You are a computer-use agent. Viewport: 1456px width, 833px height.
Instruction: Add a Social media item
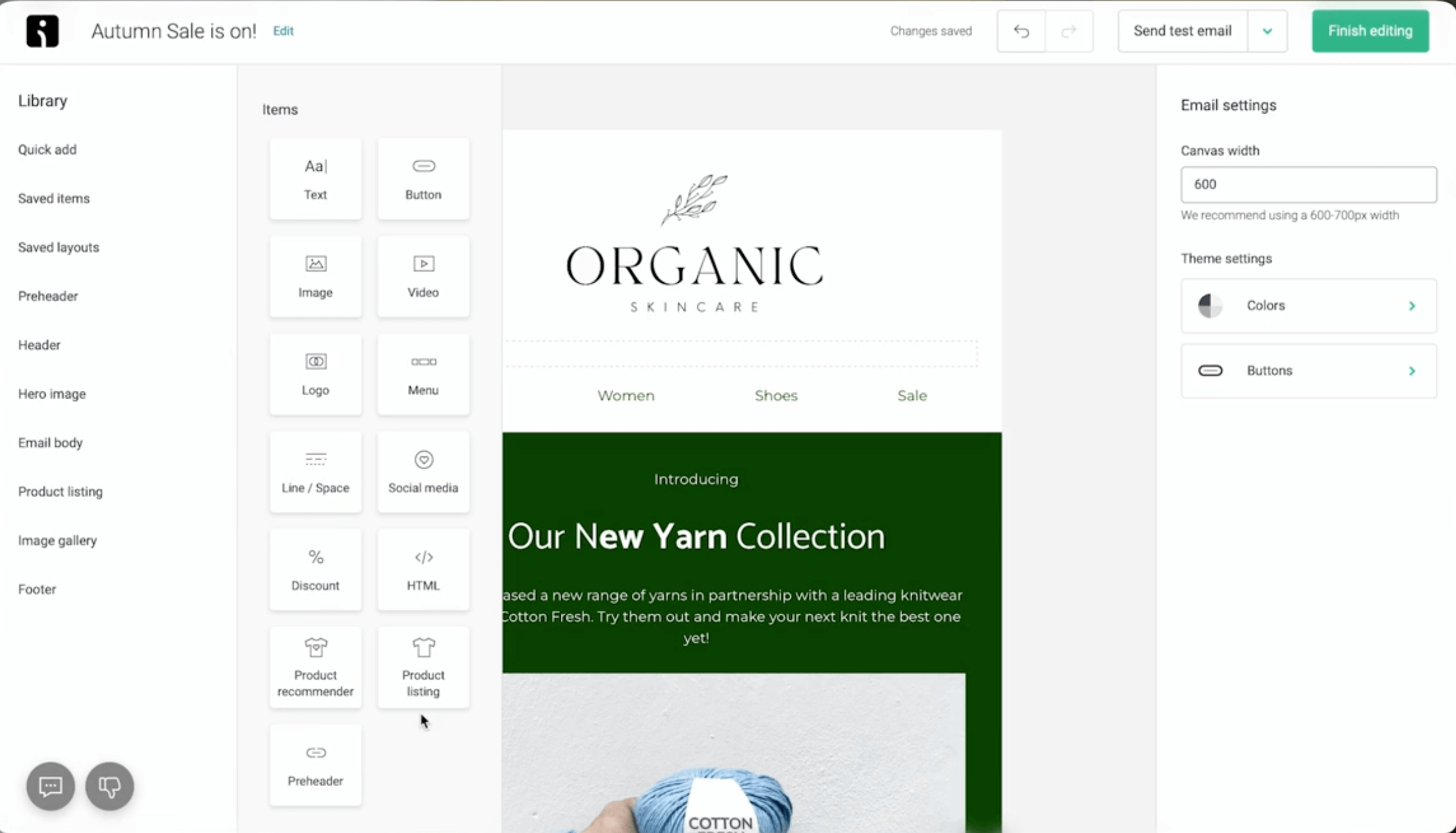(423, 472)
